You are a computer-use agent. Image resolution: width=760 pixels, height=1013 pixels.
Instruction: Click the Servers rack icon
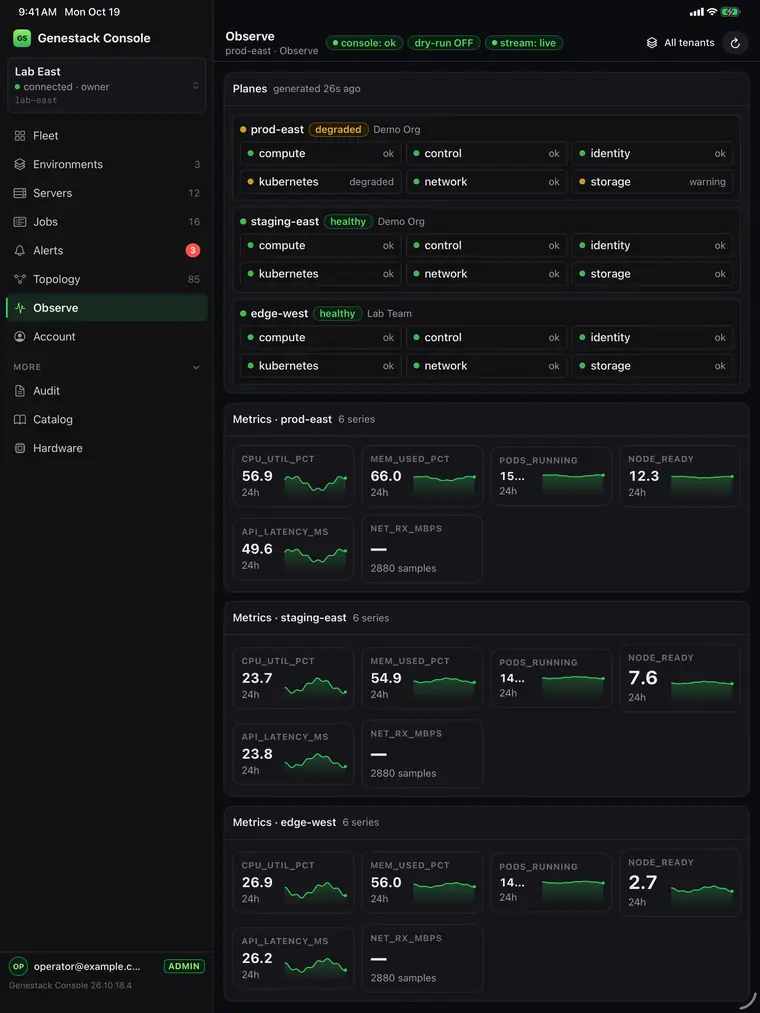tap(20, 193)
